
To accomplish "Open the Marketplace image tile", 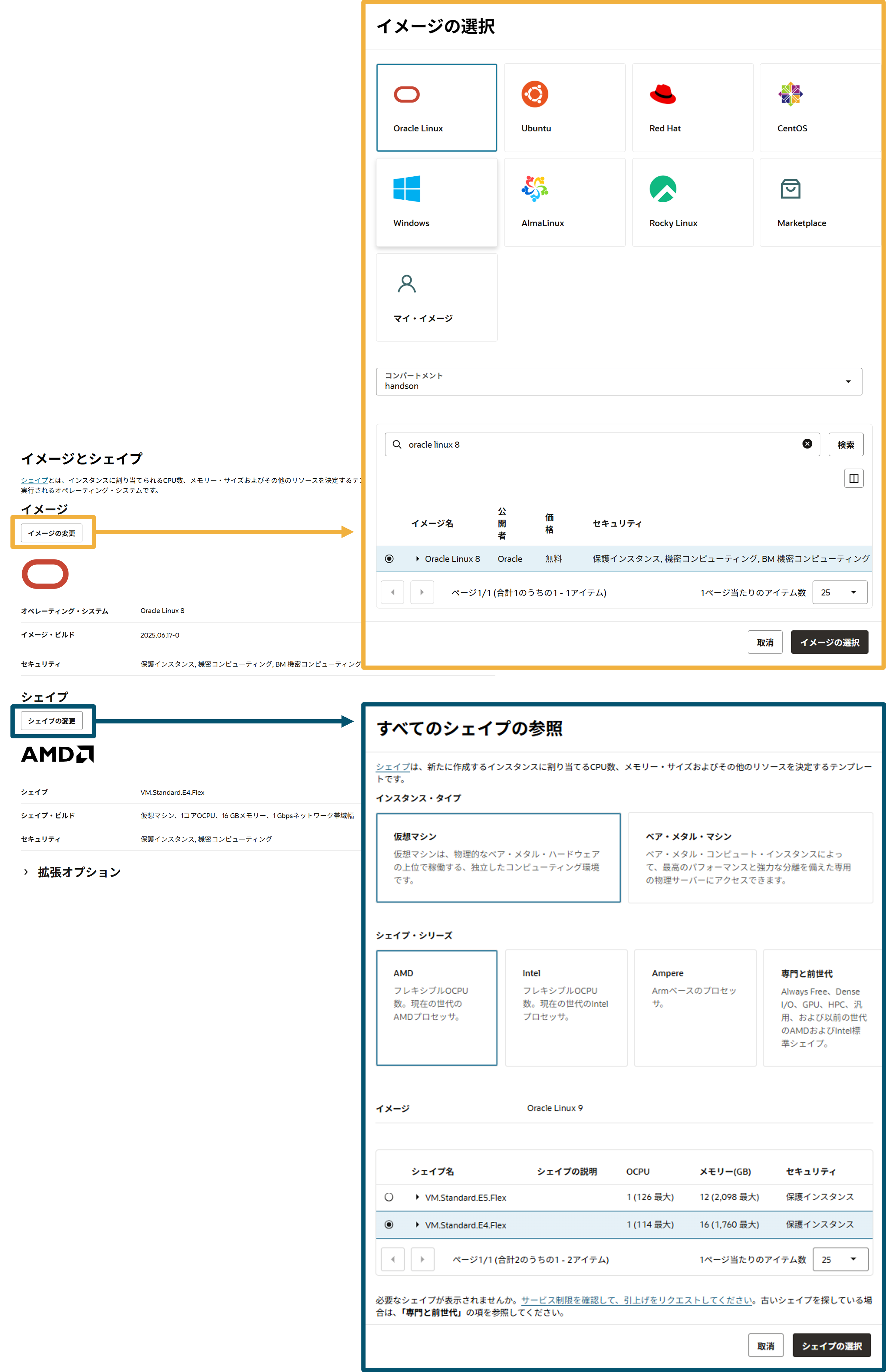I will coord(820,202).
